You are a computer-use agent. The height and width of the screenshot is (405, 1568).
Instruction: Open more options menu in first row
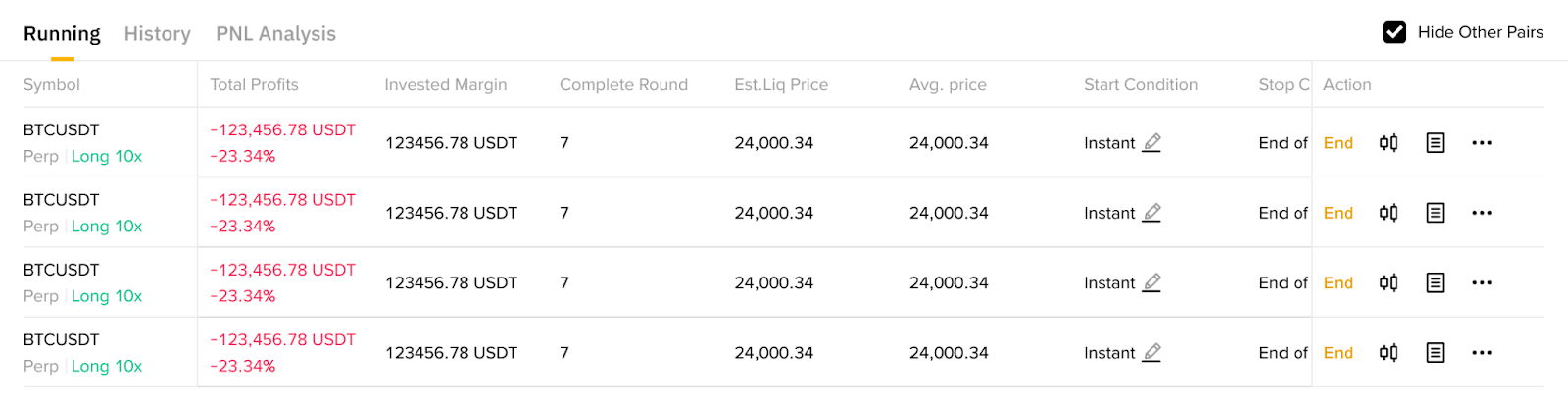[1481, 143]
